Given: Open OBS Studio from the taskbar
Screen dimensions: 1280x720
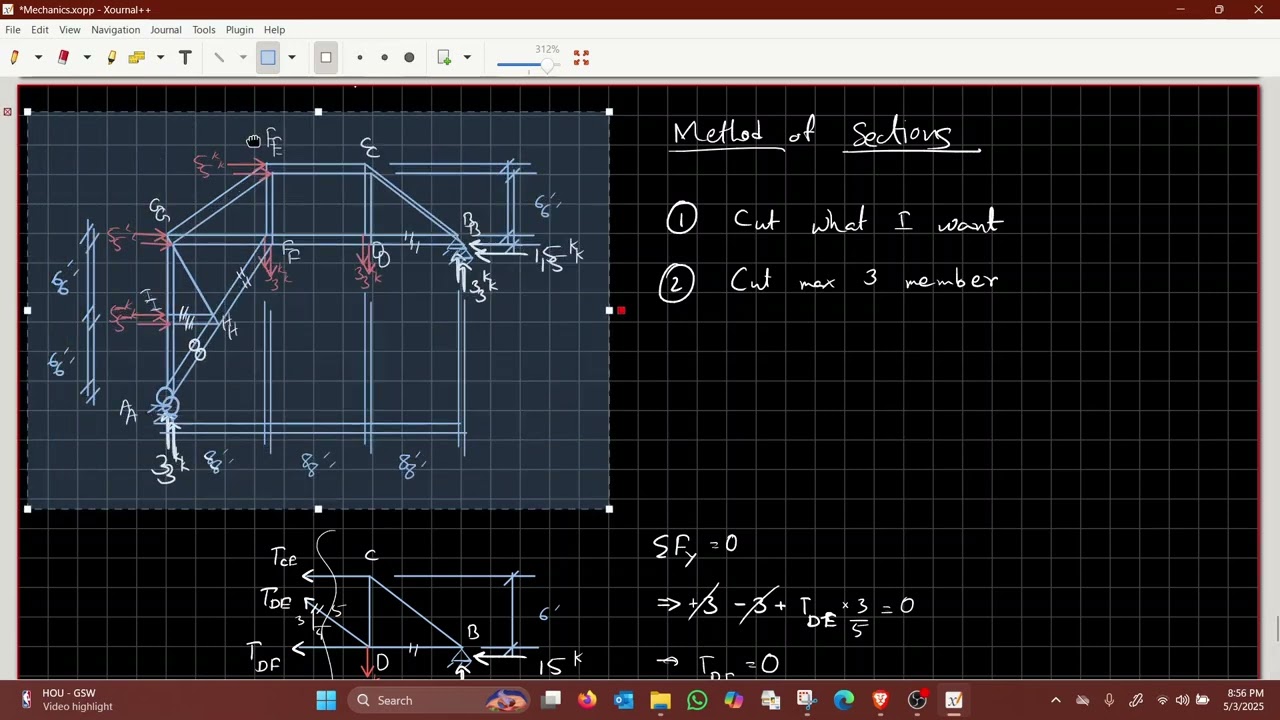Looking at the screenshot, I should coord(917,700).
